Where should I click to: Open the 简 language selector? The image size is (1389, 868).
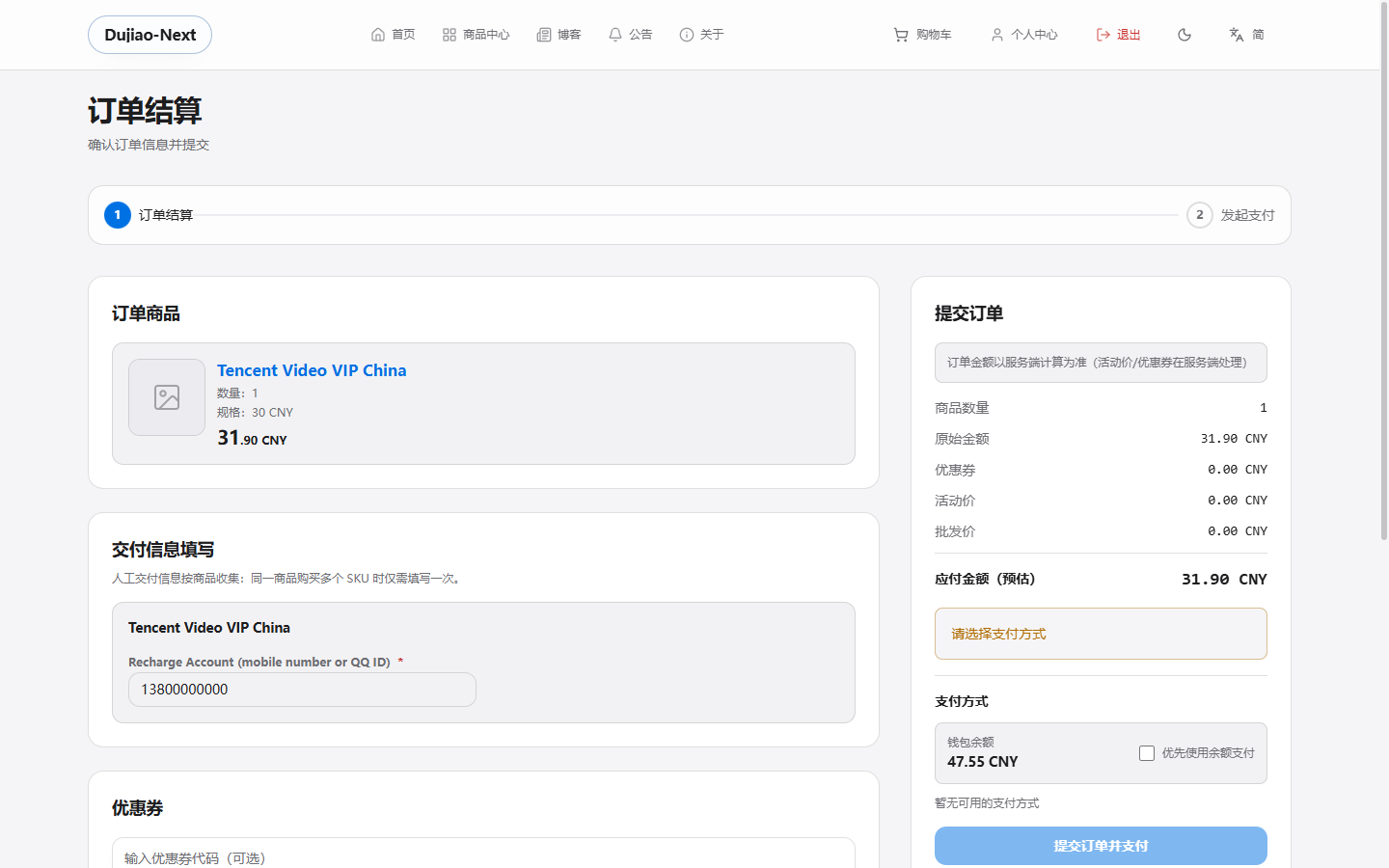click(x=1258, y=35)
